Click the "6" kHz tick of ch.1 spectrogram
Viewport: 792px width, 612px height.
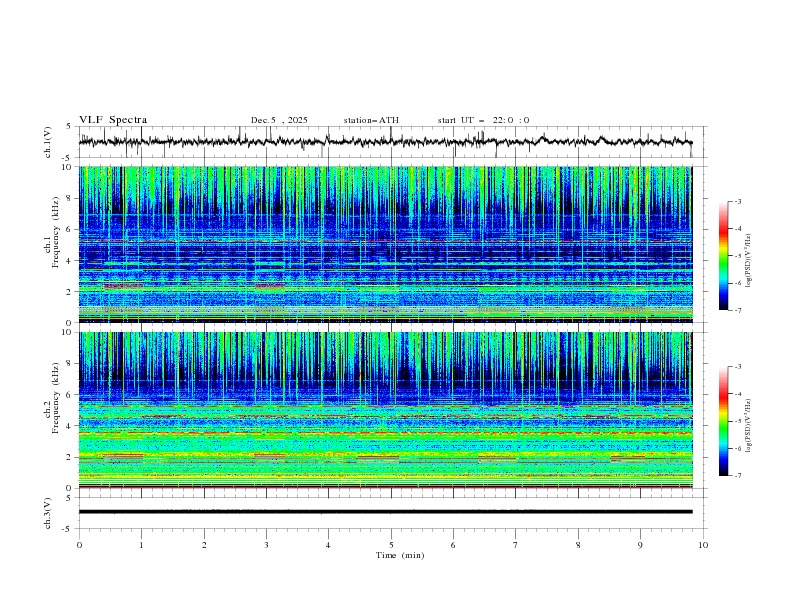[x=71, y=229]
